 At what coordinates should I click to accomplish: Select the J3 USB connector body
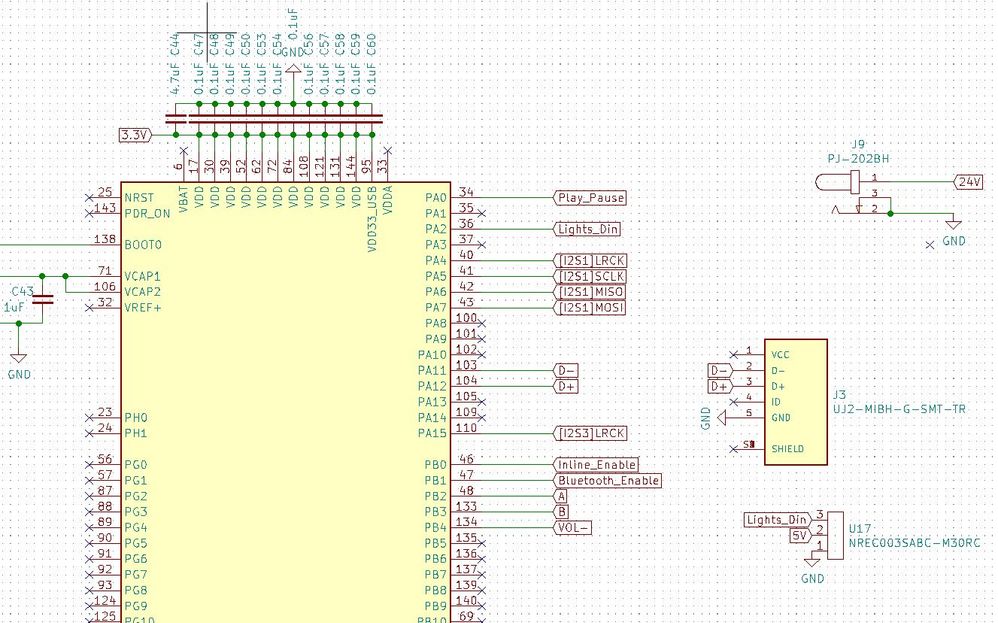796,402
